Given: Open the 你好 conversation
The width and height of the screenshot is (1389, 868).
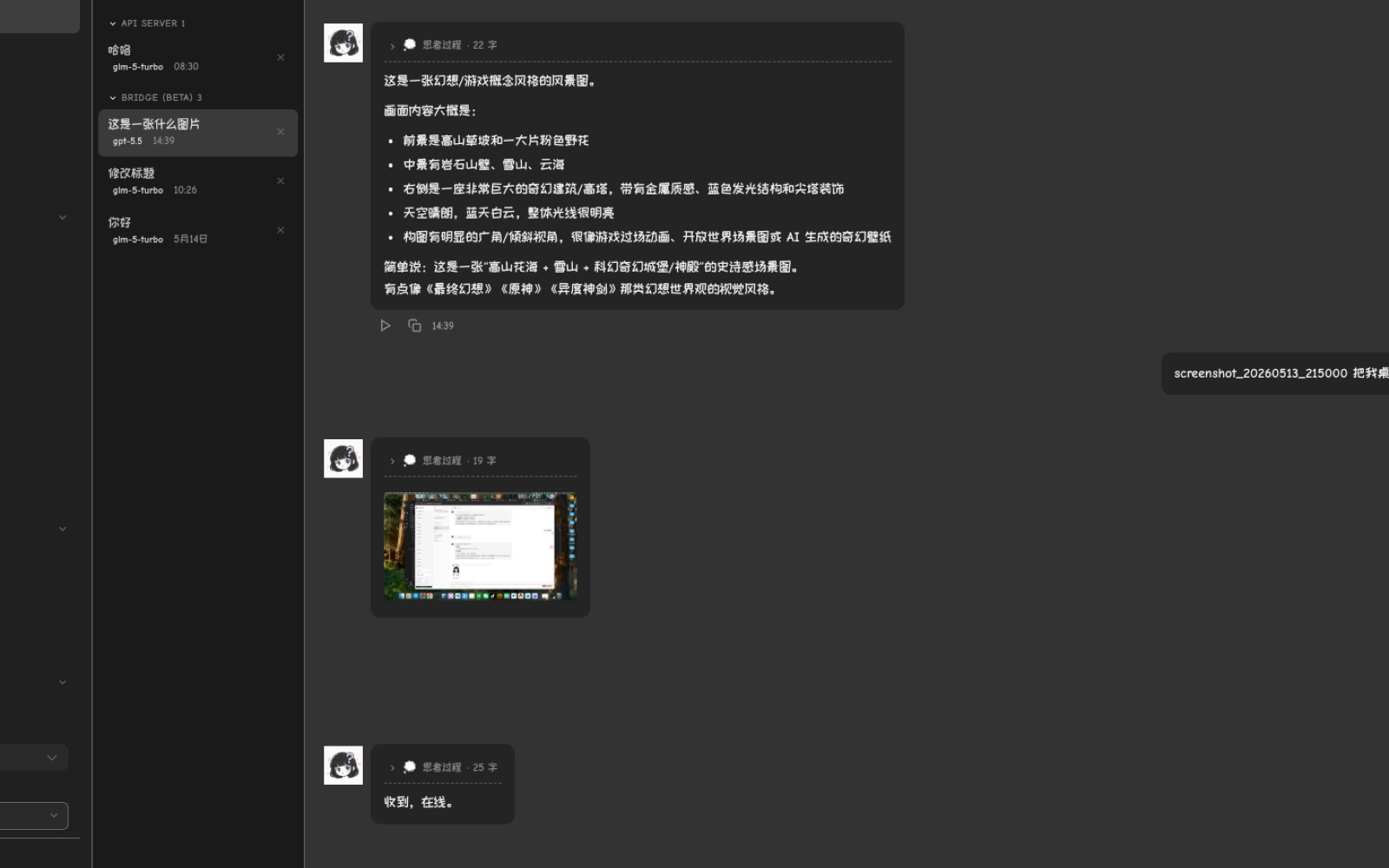Looking at the screenshot, I should (x=198, y=230).
